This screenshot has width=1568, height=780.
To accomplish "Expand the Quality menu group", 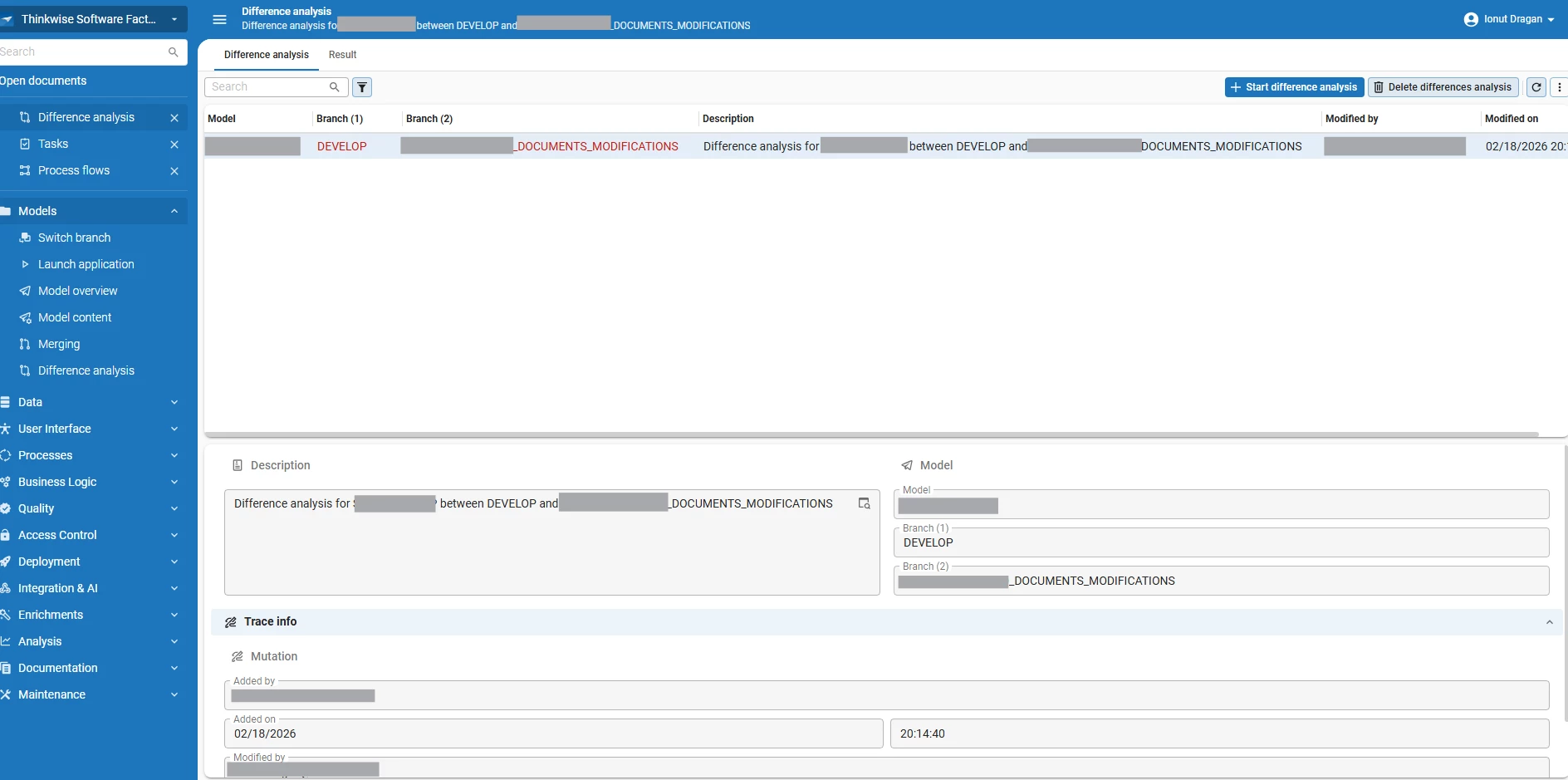I will pyautogui.click(x=174, y=508).
